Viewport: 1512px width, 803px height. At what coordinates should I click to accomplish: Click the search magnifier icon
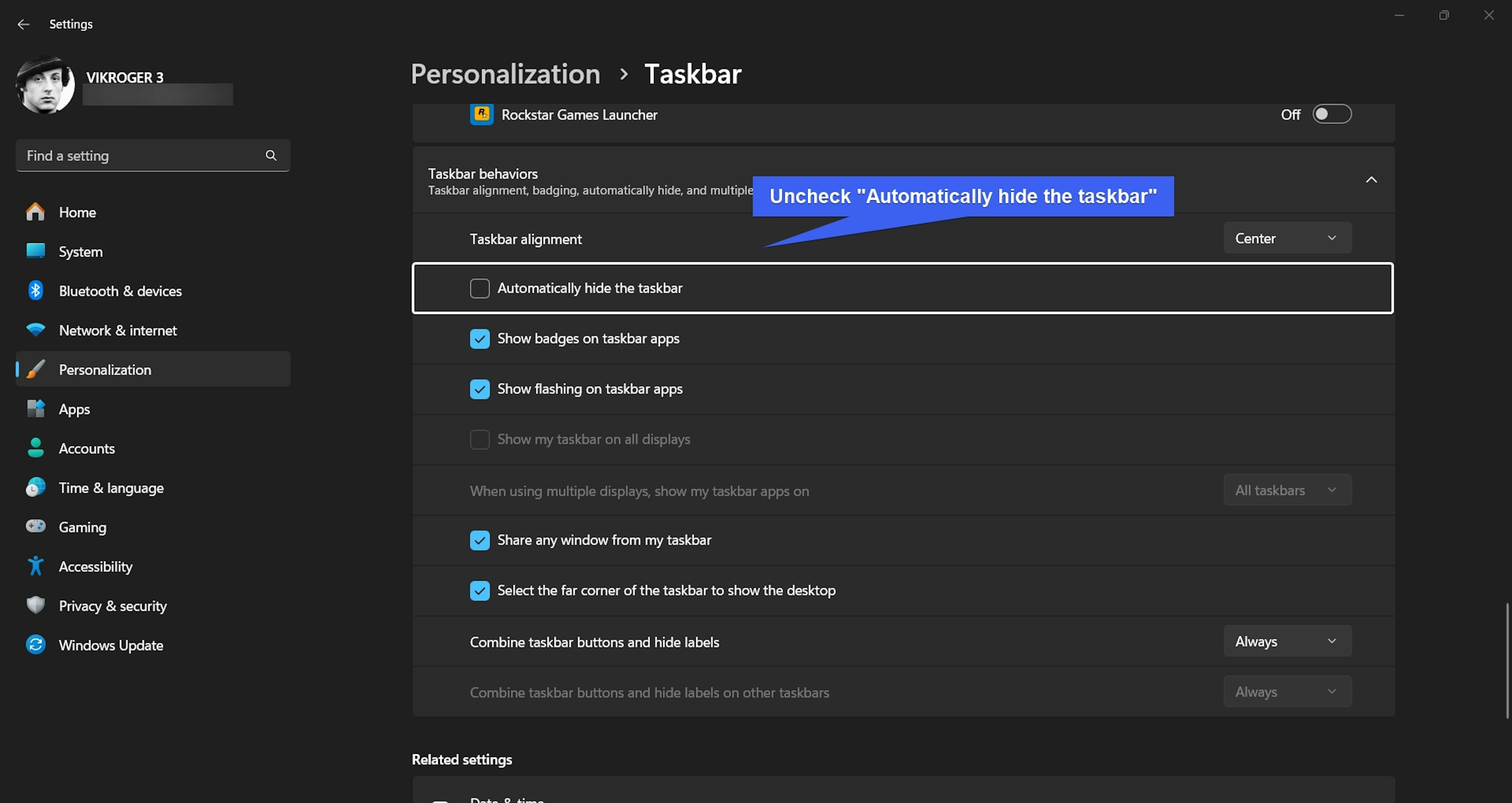(271, 155)
